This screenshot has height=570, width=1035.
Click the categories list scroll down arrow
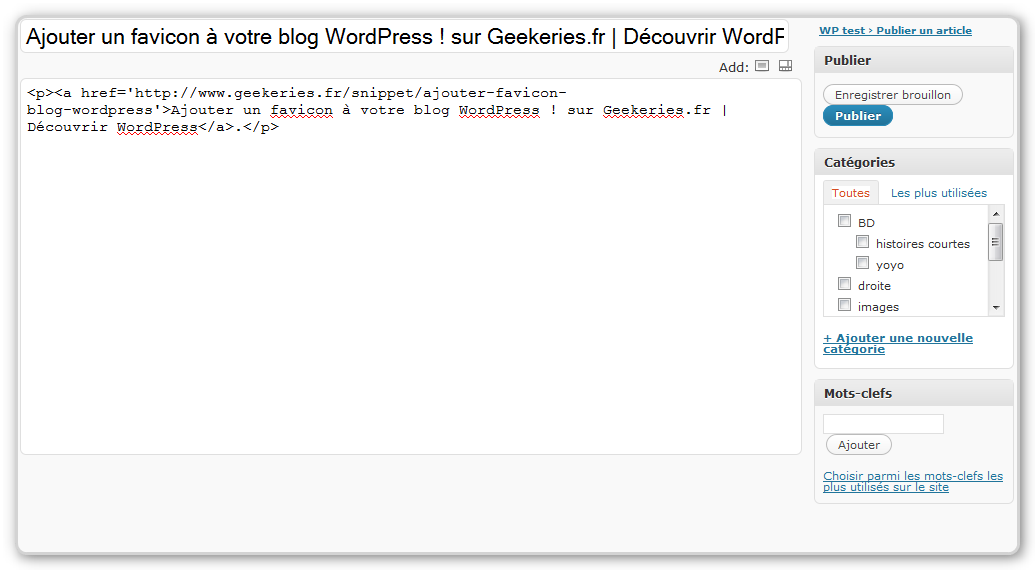click(996, 307)
